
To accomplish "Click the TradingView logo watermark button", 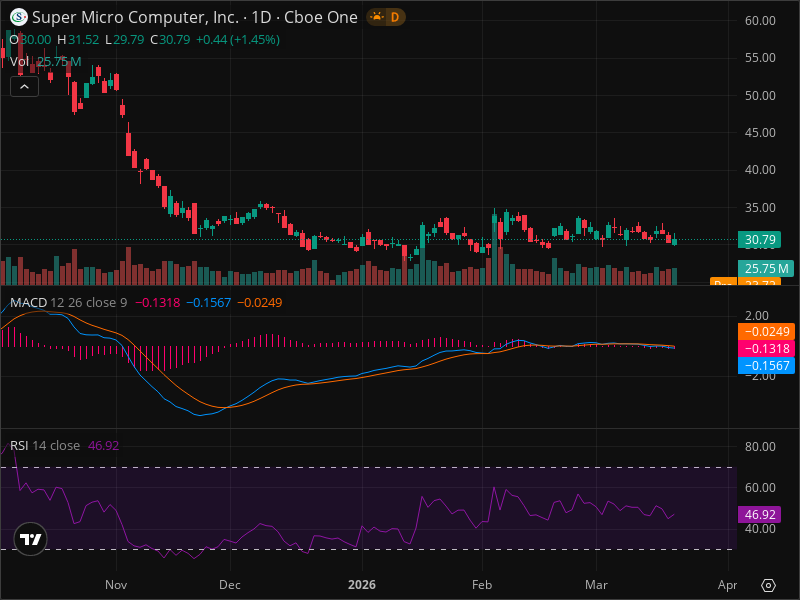I will (x=31, y=539).
